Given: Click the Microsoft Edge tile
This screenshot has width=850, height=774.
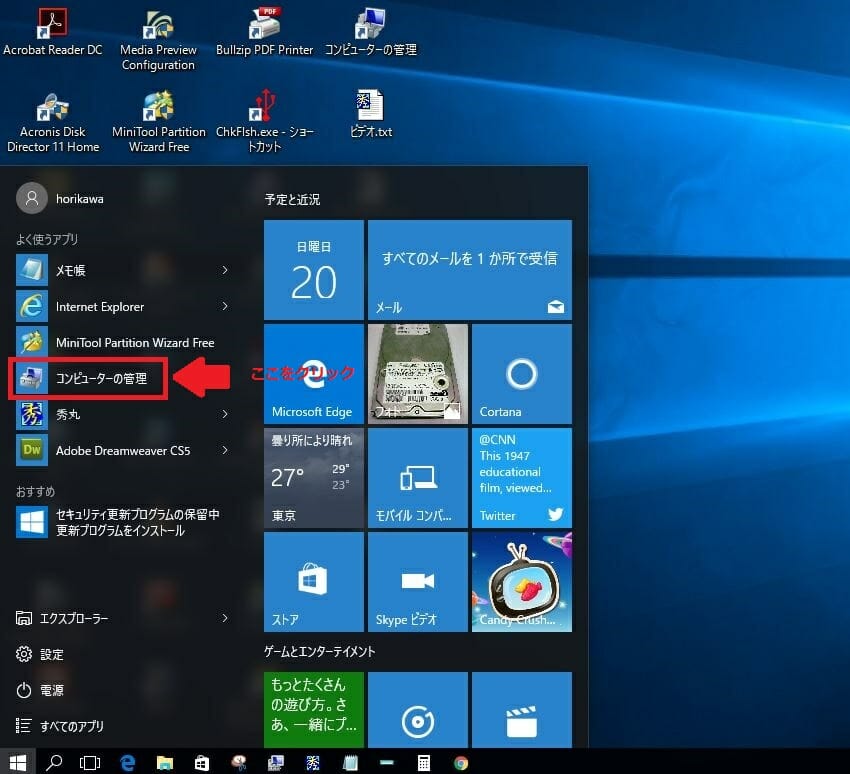Looking at the screenshot, I should (x=313, y=373).
